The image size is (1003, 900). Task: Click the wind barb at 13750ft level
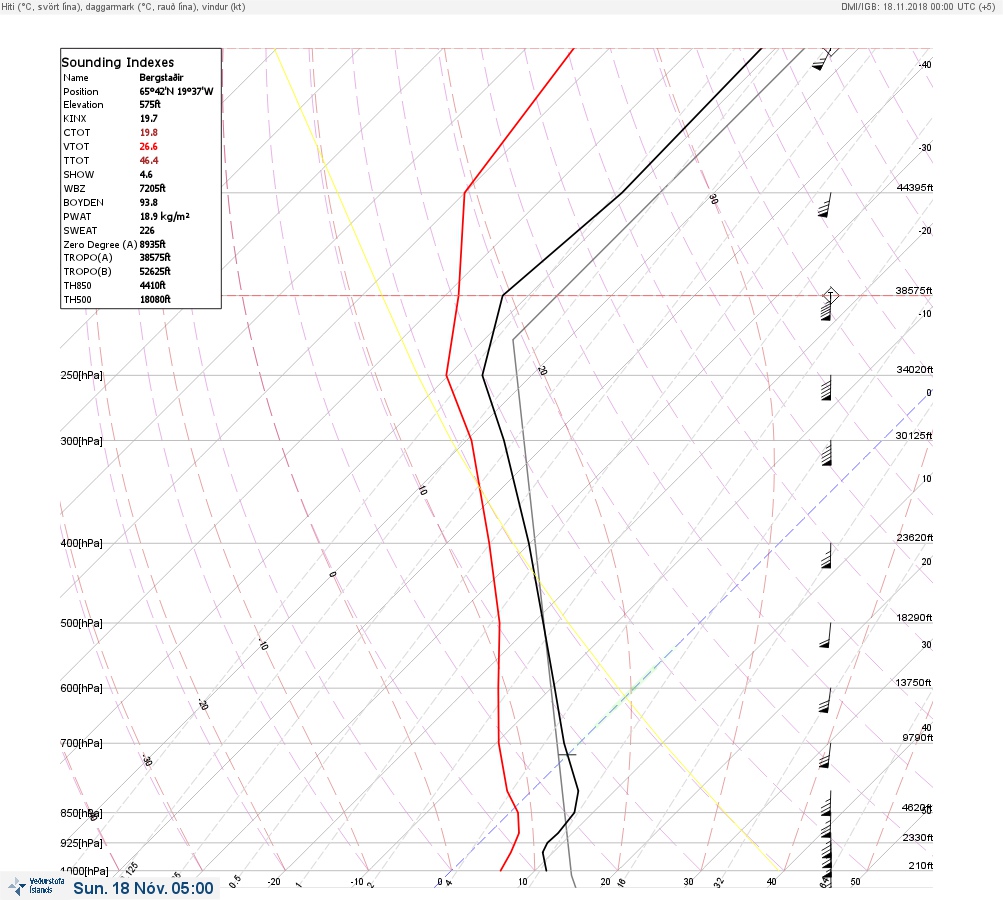[825, 700]
